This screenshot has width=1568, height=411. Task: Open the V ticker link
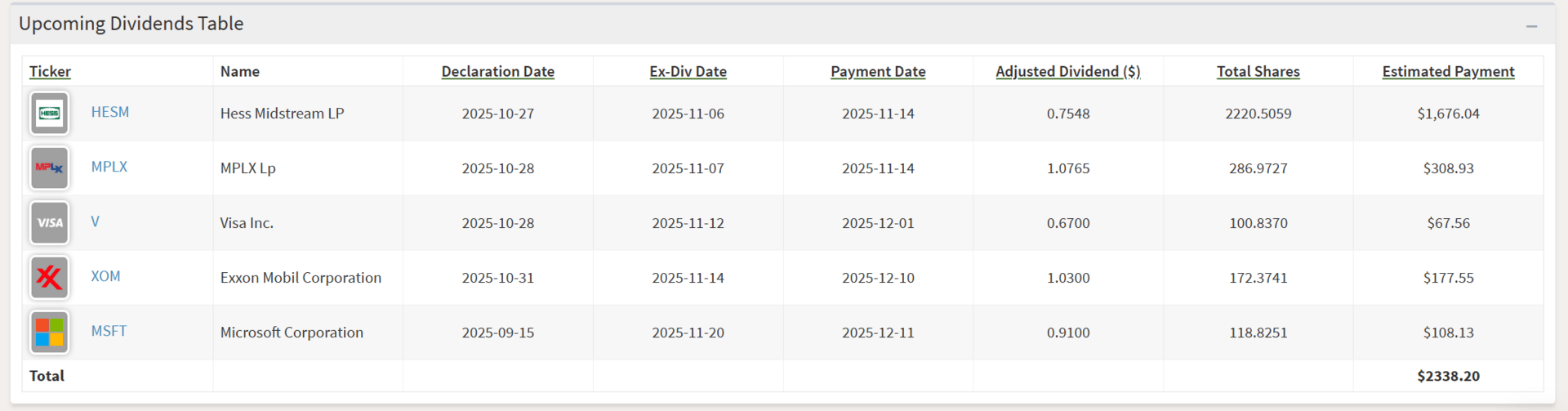[x=95, y=221]
